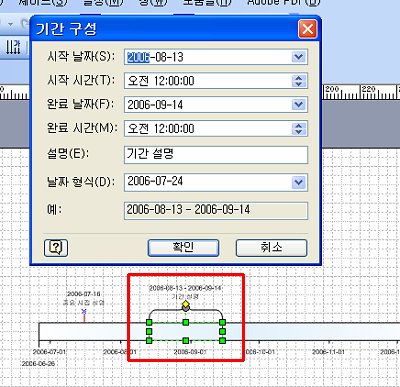Open the 시작 날짜 date dropdown

coord(299,57)
